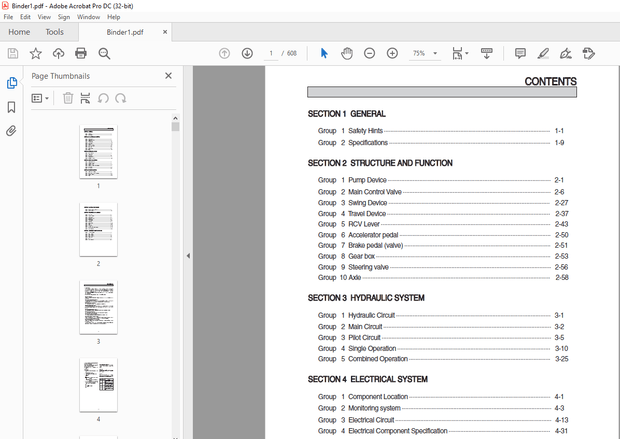Select page 2 thumbnail

tap(98, 229)
